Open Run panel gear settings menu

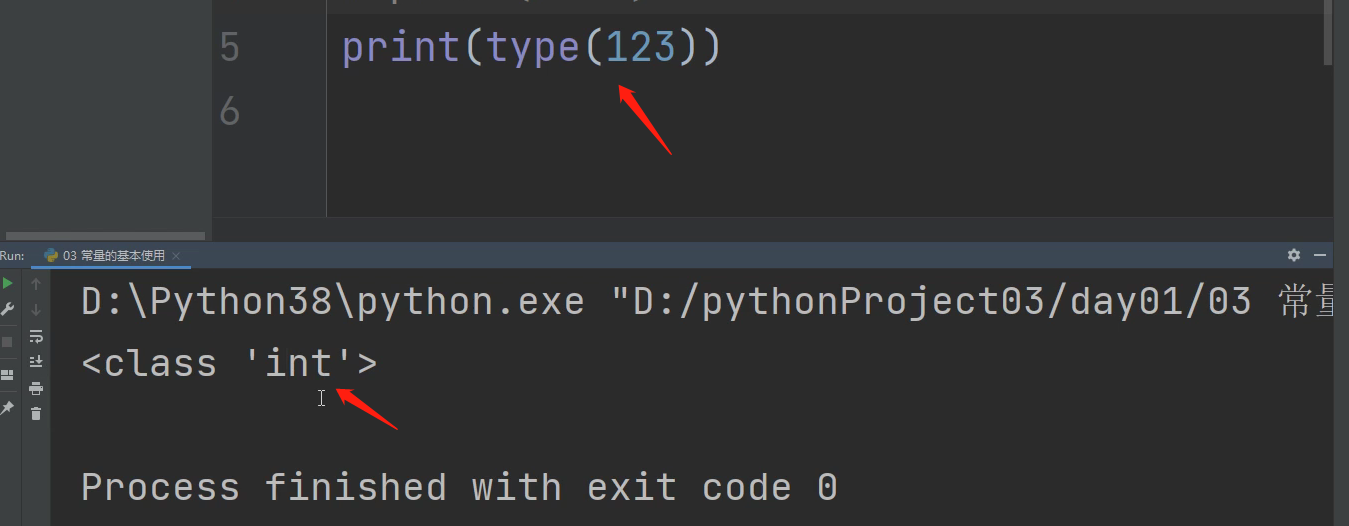[1294, 255]
